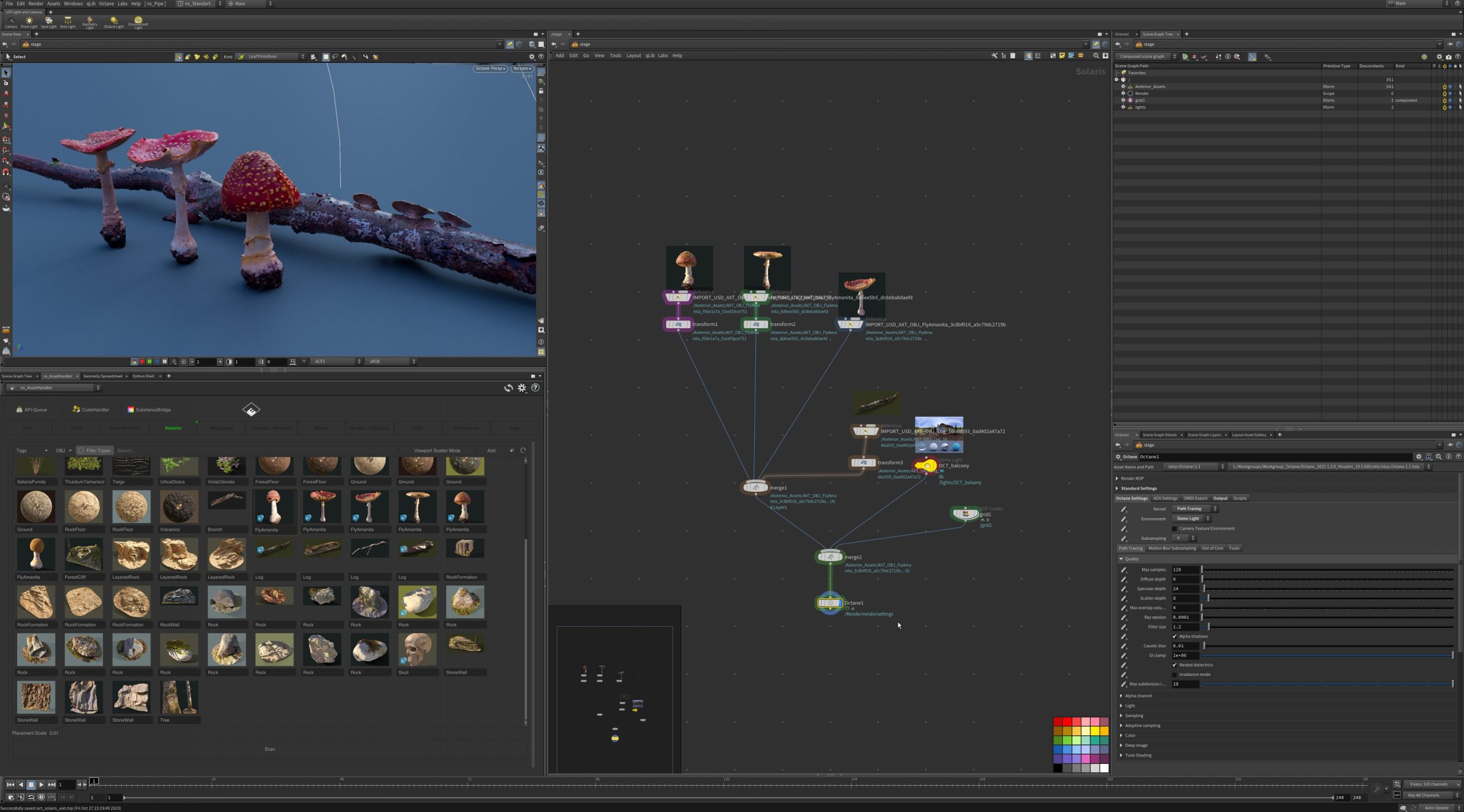This screenshot has height=812, width=1464.
Task: Enable the Irradiance mode checkbox
Action: (x=1175, y=675)
